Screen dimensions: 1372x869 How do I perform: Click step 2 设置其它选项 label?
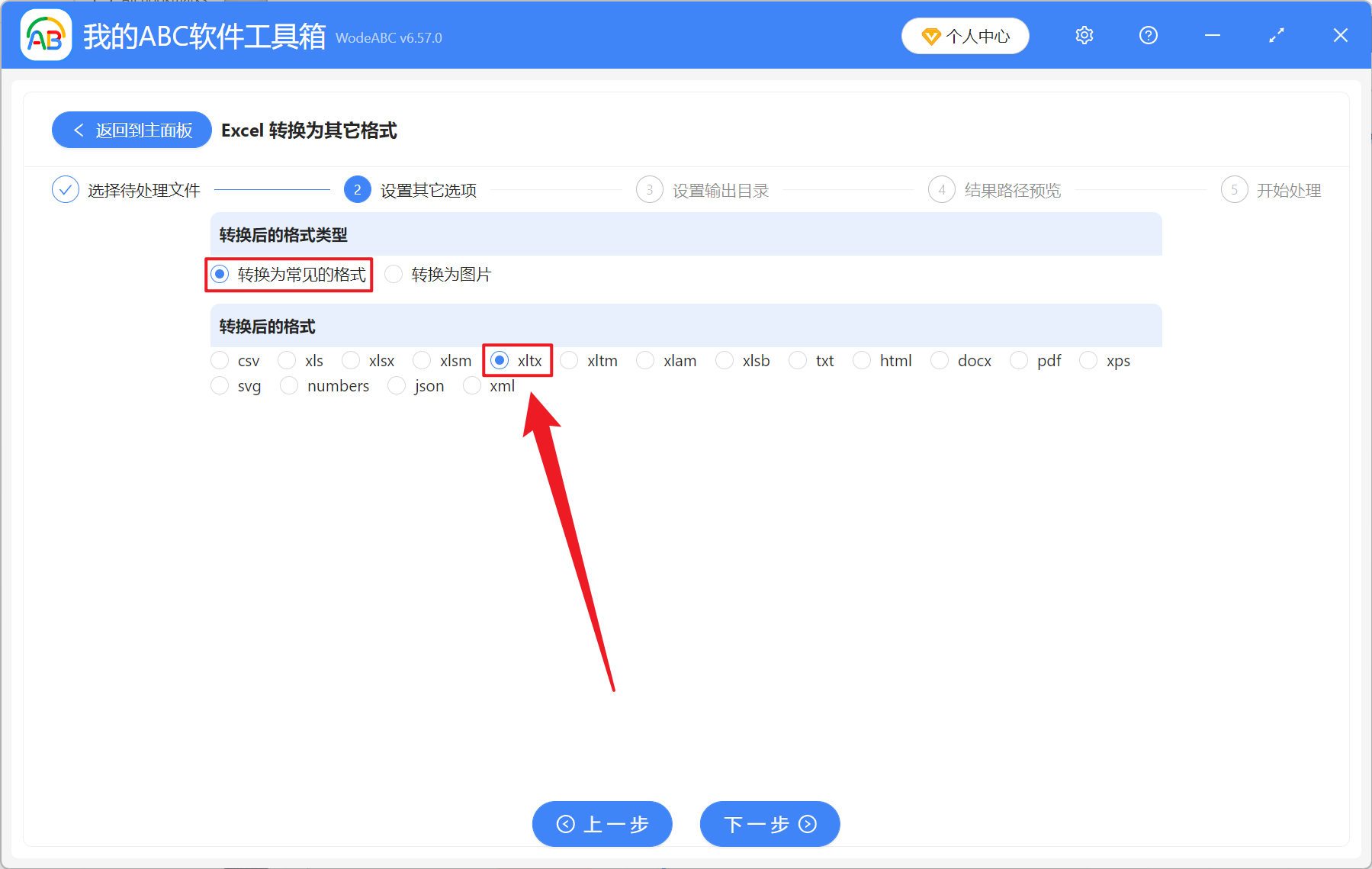coord(427,190)
